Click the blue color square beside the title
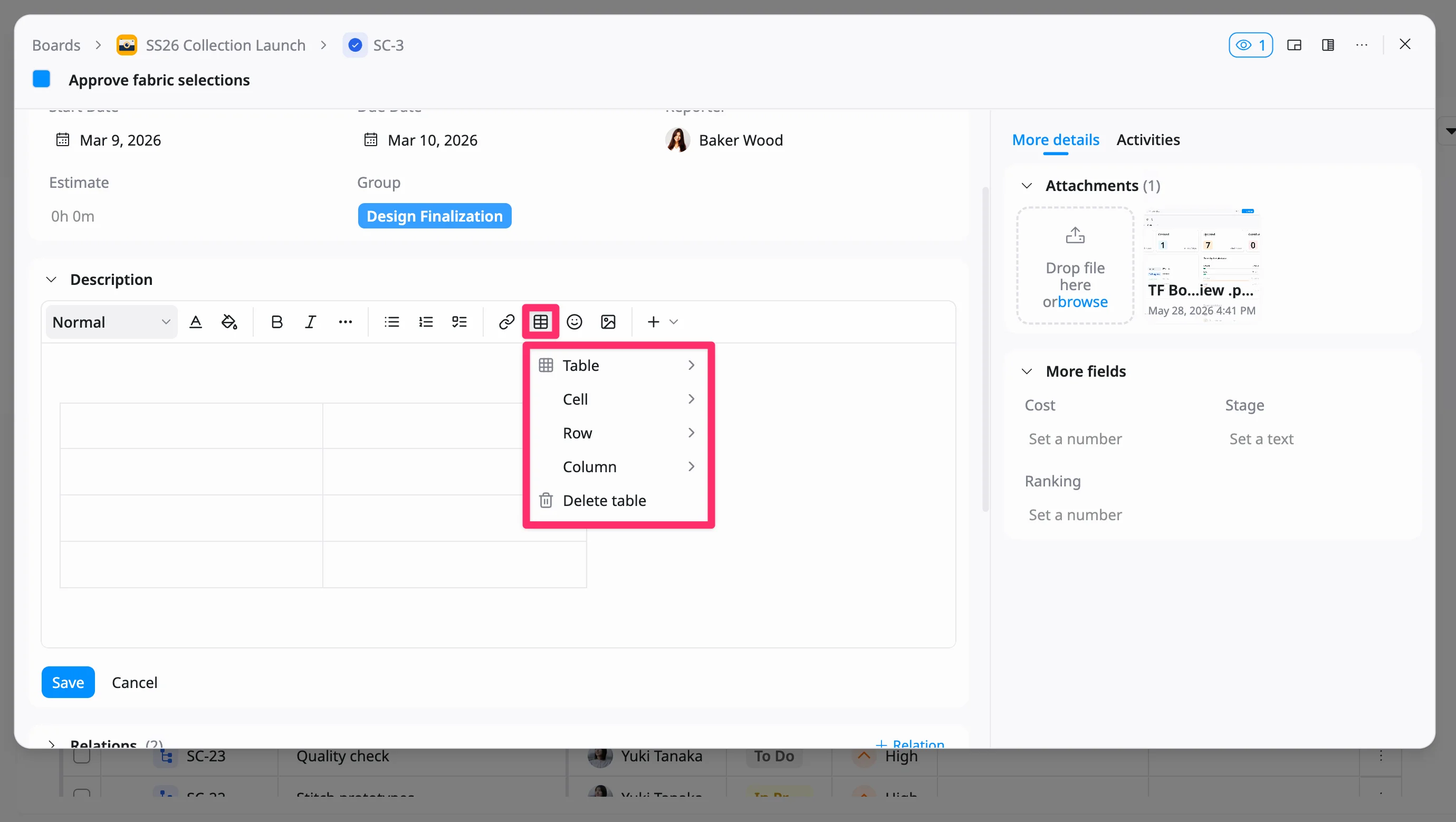1456x822 pixels. (x=41, y=79)
